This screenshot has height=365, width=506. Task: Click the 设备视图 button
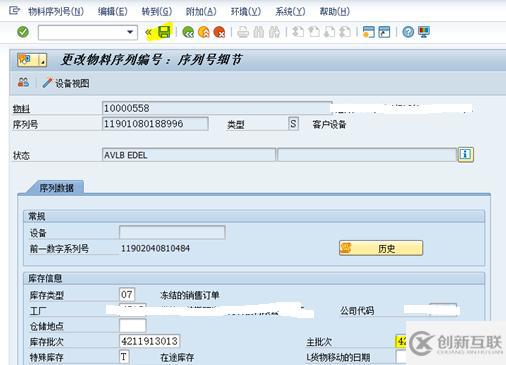tap(66, 83)
